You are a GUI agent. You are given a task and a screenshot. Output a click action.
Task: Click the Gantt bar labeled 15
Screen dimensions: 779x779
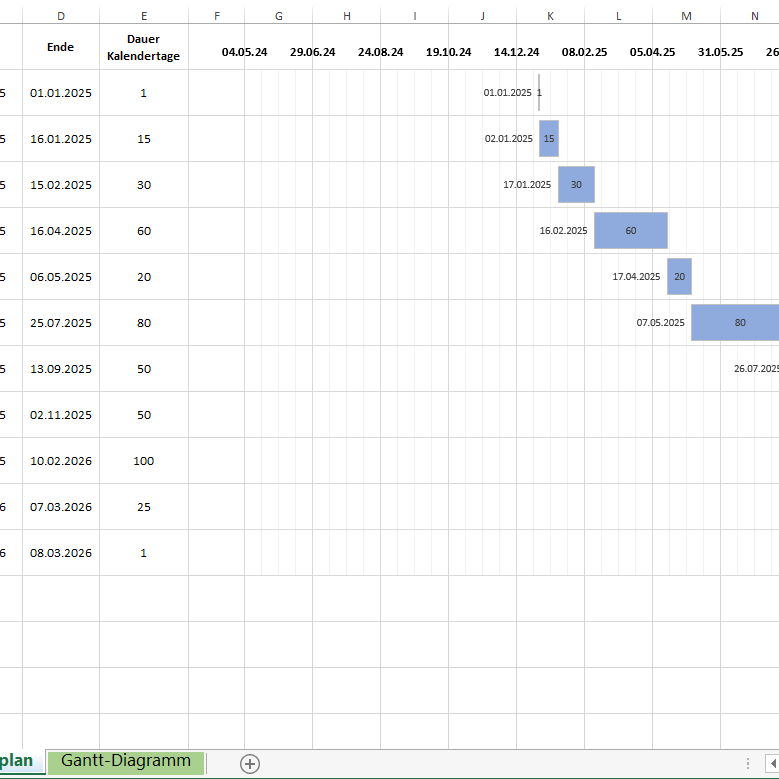pos(549,139)
